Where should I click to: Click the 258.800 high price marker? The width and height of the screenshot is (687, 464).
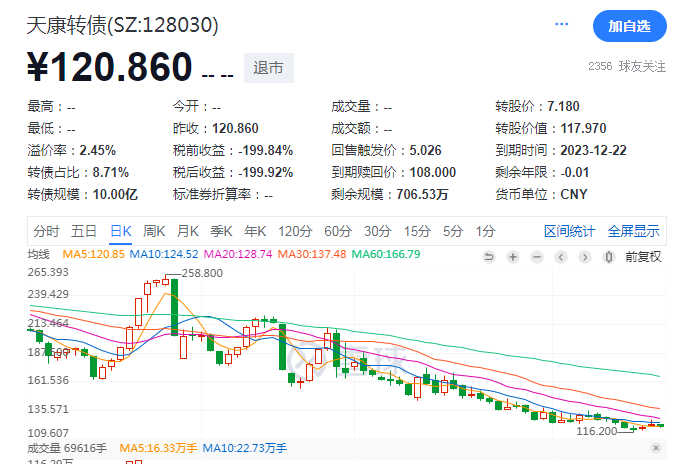tap(202, 273)
